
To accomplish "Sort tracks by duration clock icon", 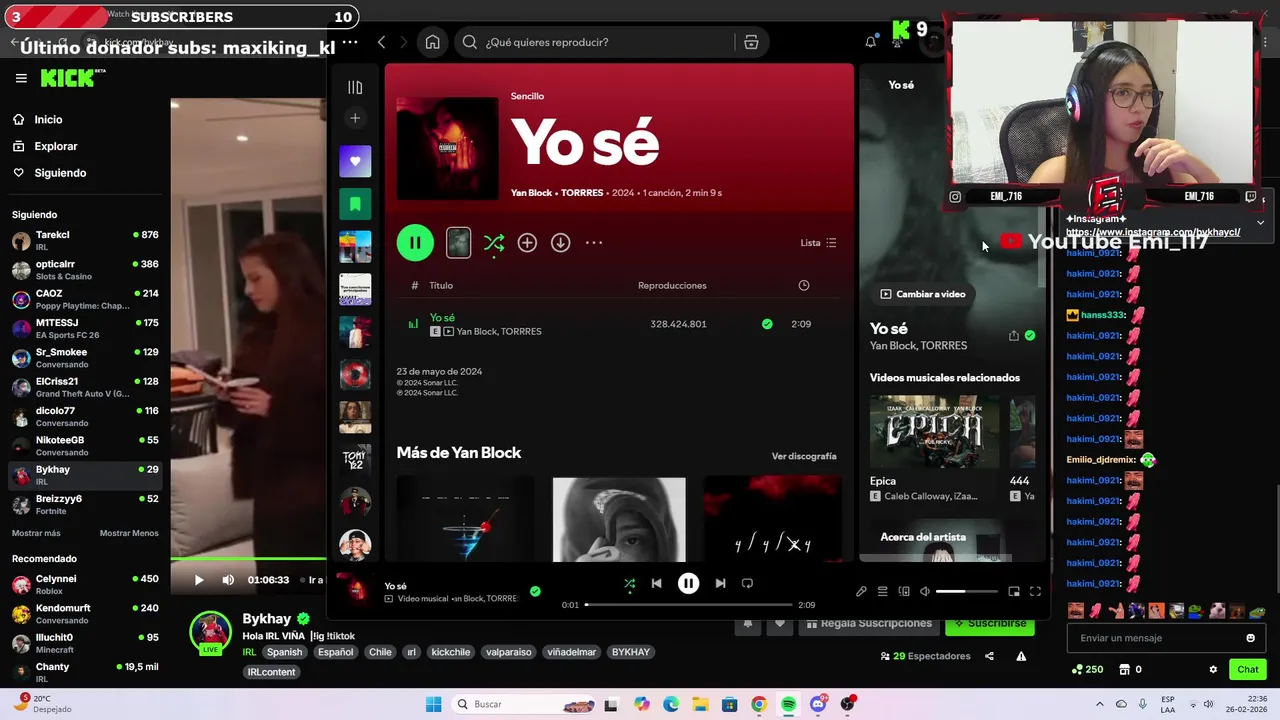I will pos(804,285).
